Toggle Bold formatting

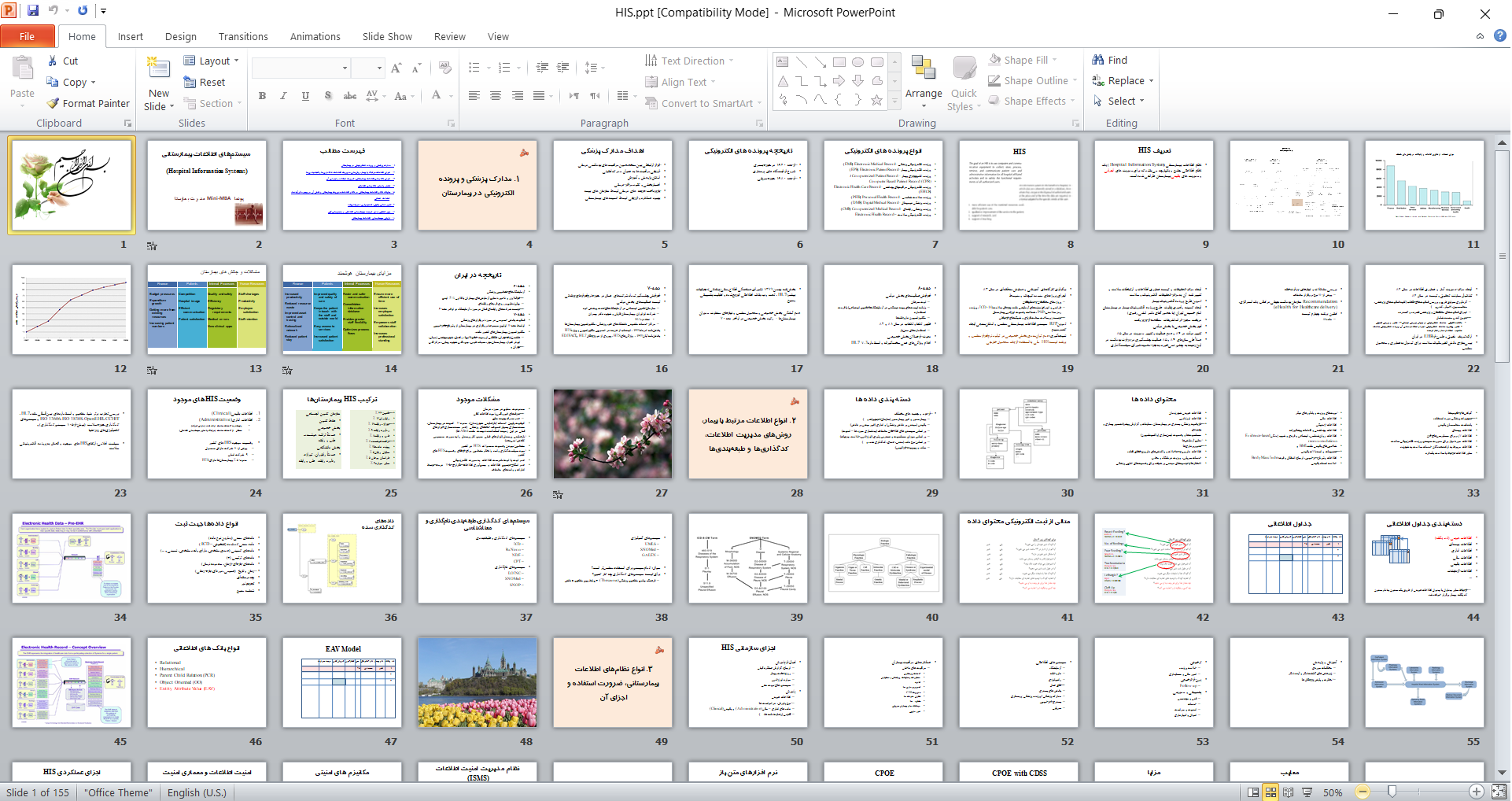[x=263, y=96]
